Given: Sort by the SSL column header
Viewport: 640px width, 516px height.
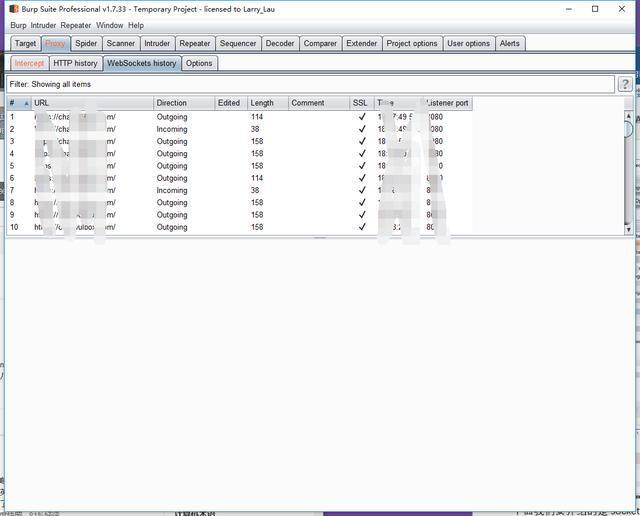Looking at the screenshot, I should pos(362,103).
